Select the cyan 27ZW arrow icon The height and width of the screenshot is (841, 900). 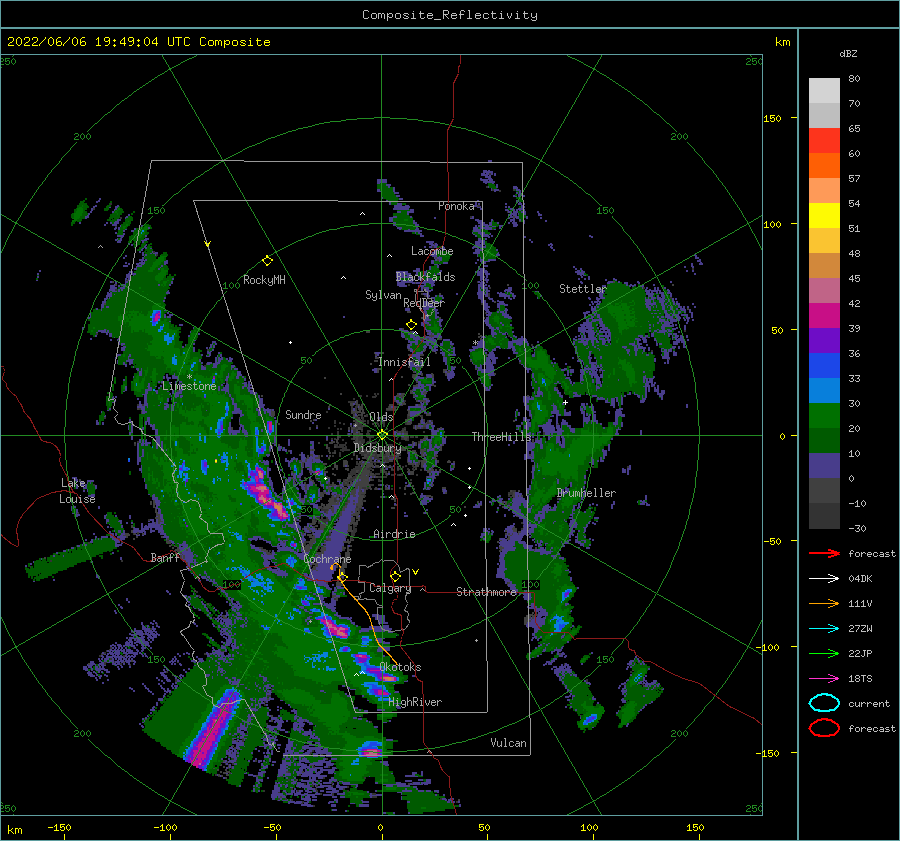[824, 629]
